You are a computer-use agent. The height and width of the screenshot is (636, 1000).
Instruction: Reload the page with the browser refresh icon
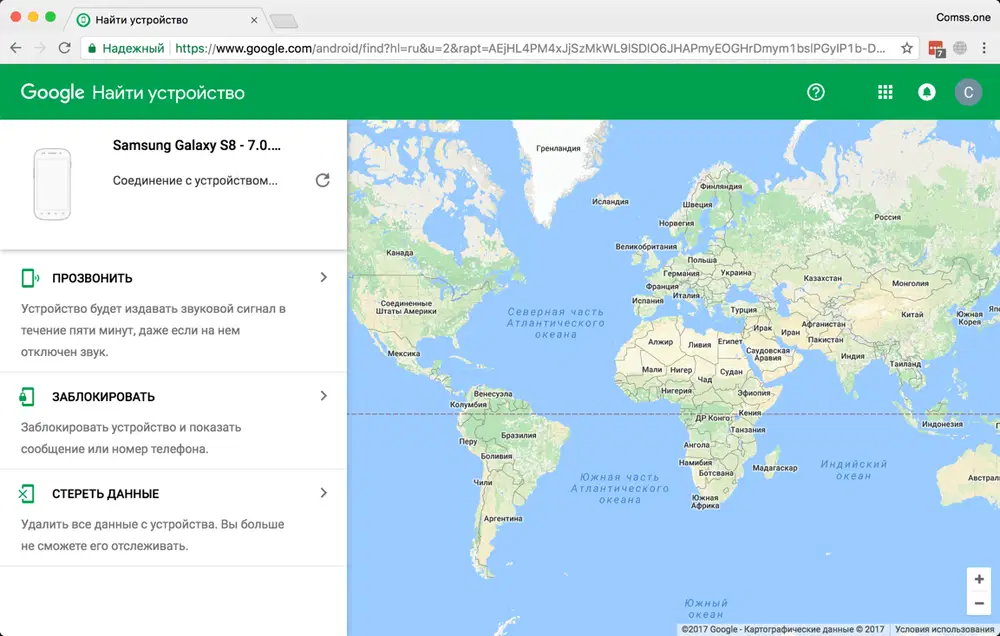pos(64,48)
